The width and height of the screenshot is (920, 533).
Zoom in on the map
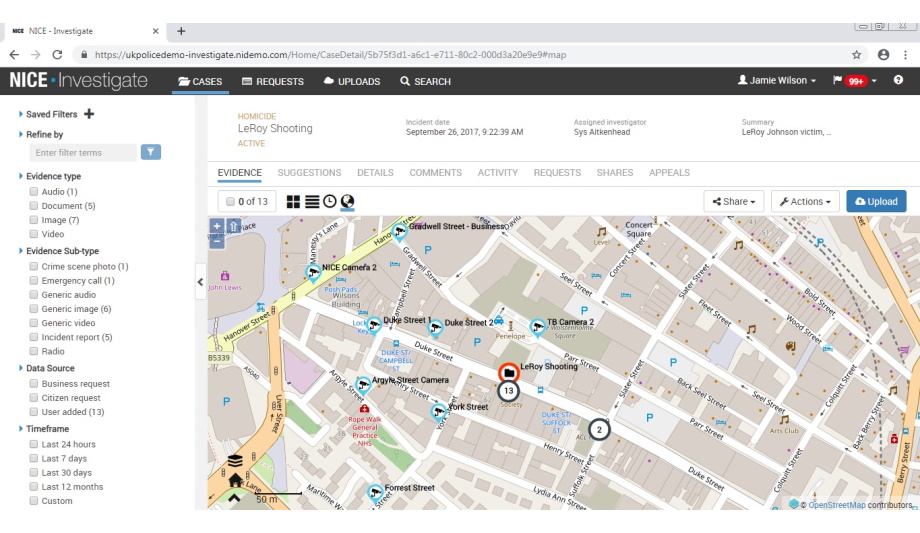[217, 227]
